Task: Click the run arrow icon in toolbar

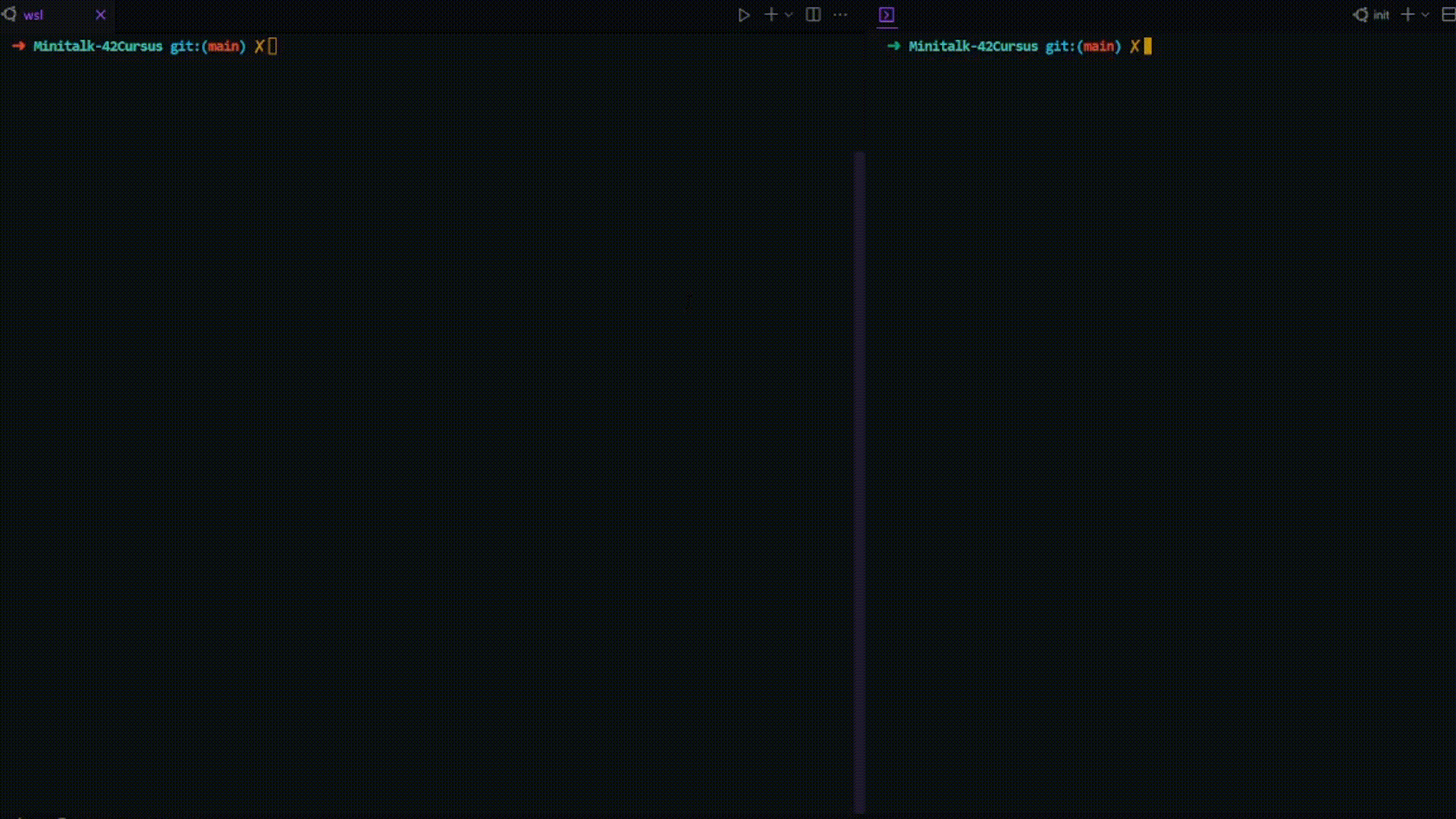Action: 744,15
